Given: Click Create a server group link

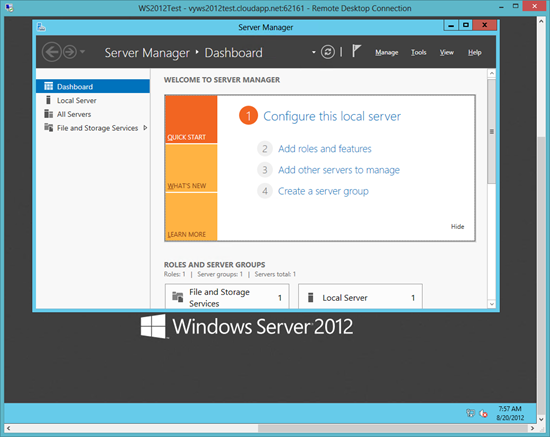Looking at the screenshot, I should [x=323, y=191].
